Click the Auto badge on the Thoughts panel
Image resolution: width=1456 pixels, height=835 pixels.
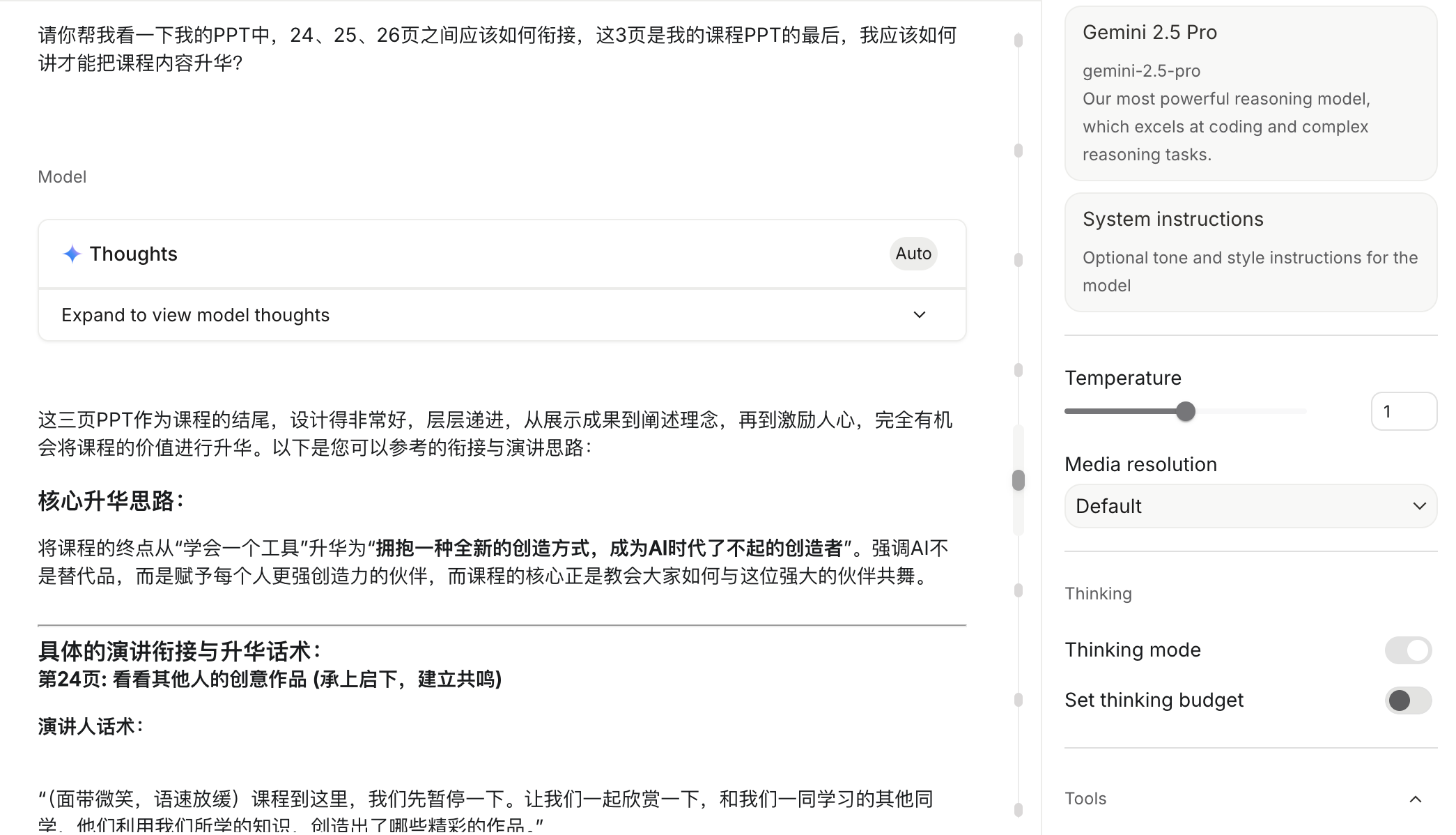913,253
